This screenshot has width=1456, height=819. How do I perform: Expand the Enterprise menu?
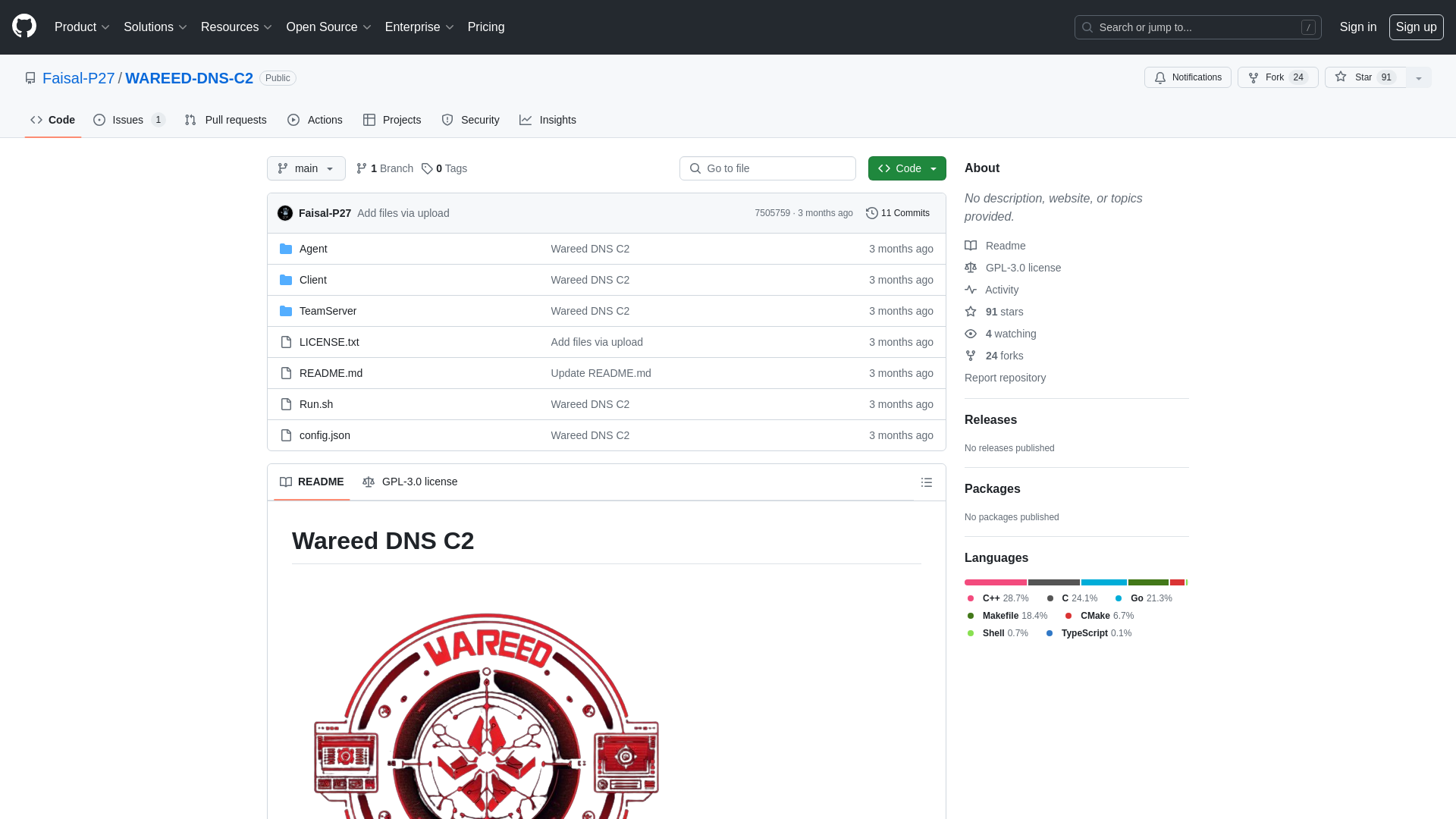tap(419, 27)
